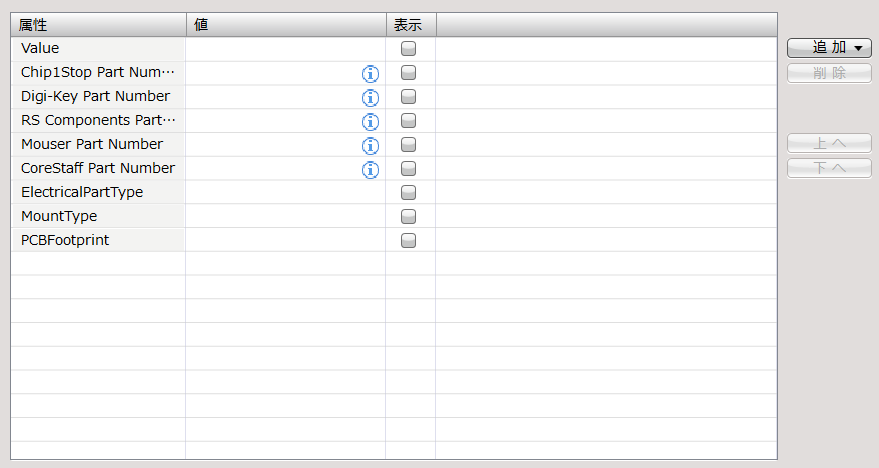The height and width of the screenshot is (468, 879).
Task: Enable display checkbox for Value
Action: pos(409,48)
